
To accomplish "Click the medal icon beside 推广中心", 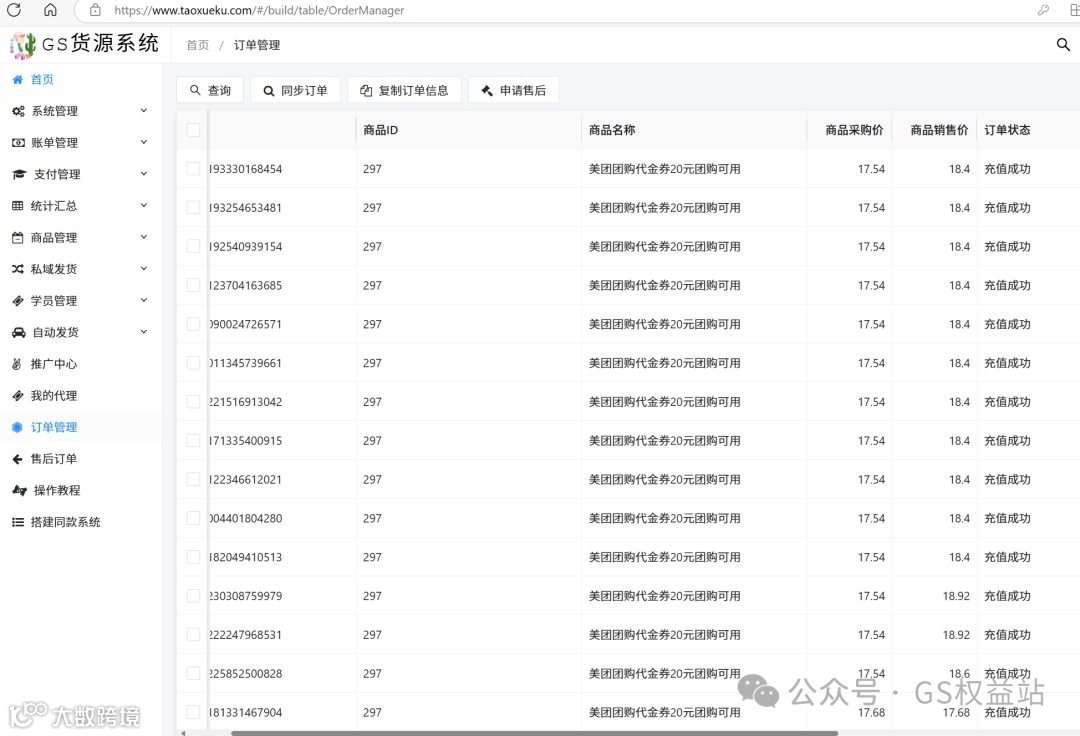I will tap(17, 364).
